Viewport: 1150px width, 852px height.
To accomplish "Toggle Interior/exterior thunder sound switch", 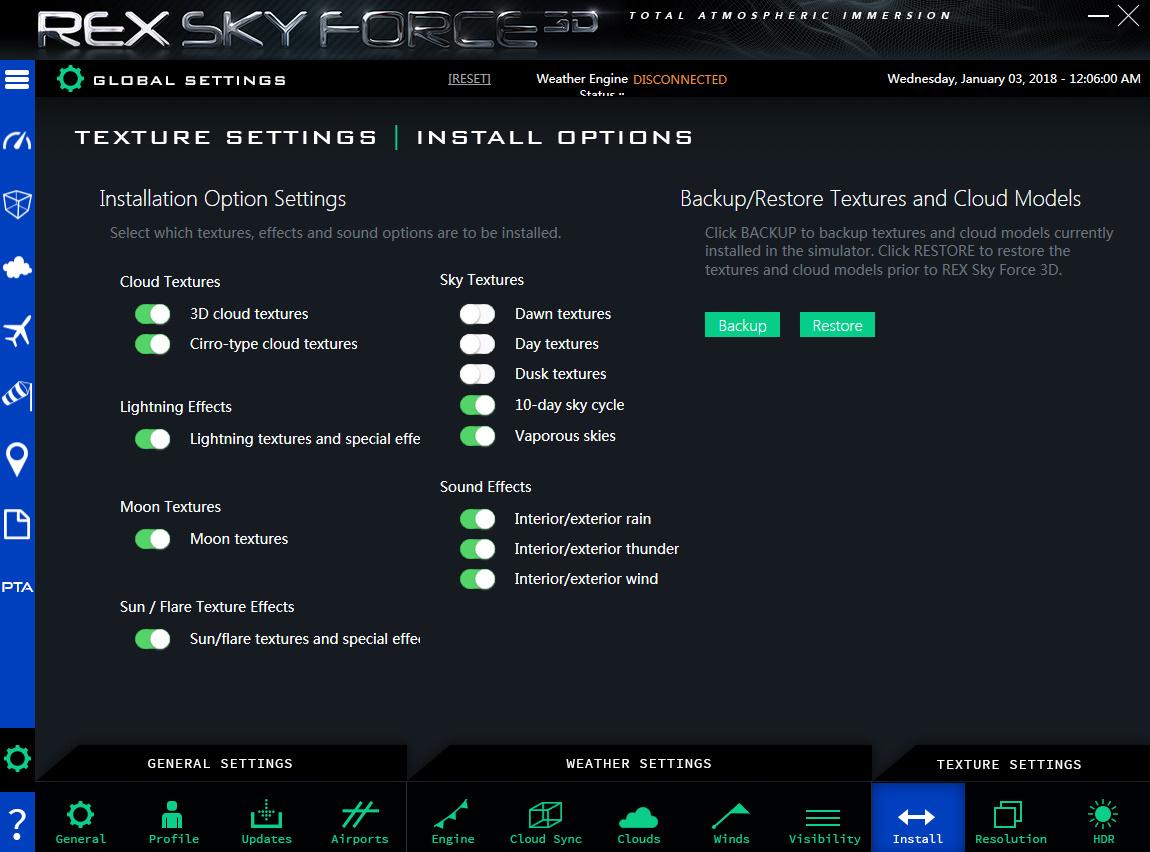I will pos(477,548).
